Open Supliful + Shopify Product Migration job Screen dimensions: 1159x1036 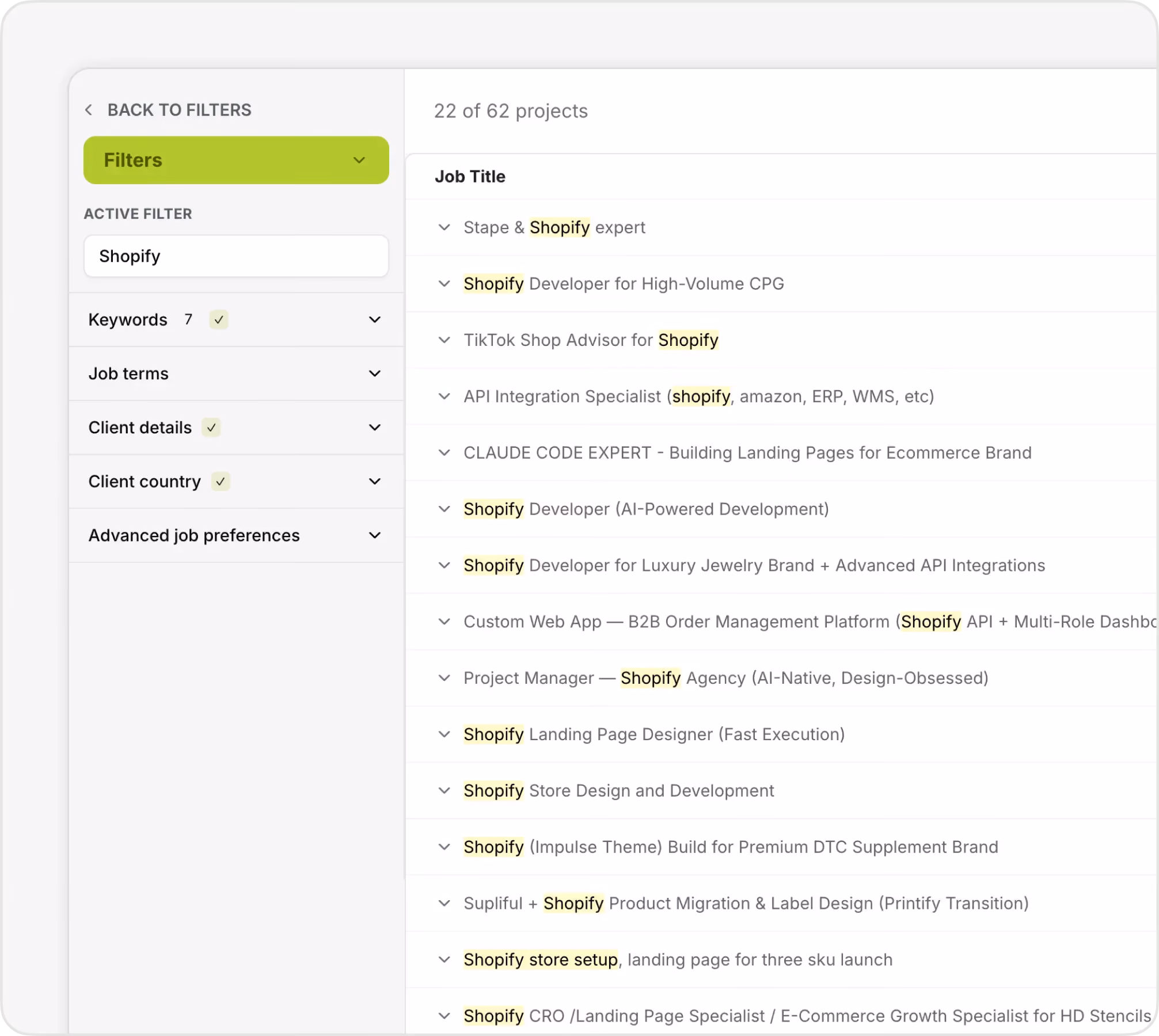(x=746, y=904)
